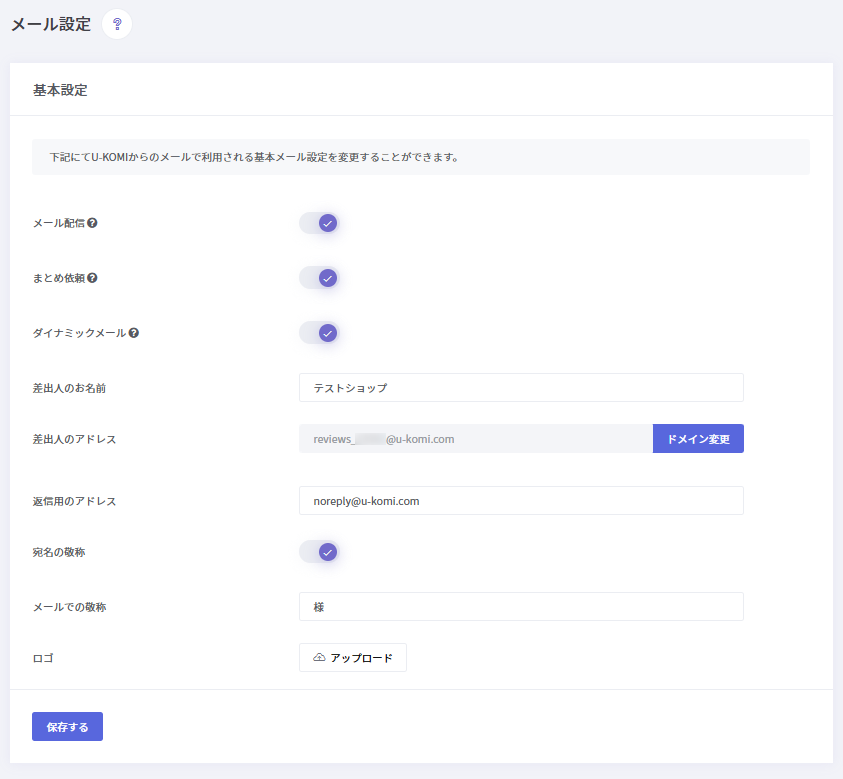The image size is (843, 779).
Task: Focus the 返信用のアドレス email field
Action: (x=520, y=501)
